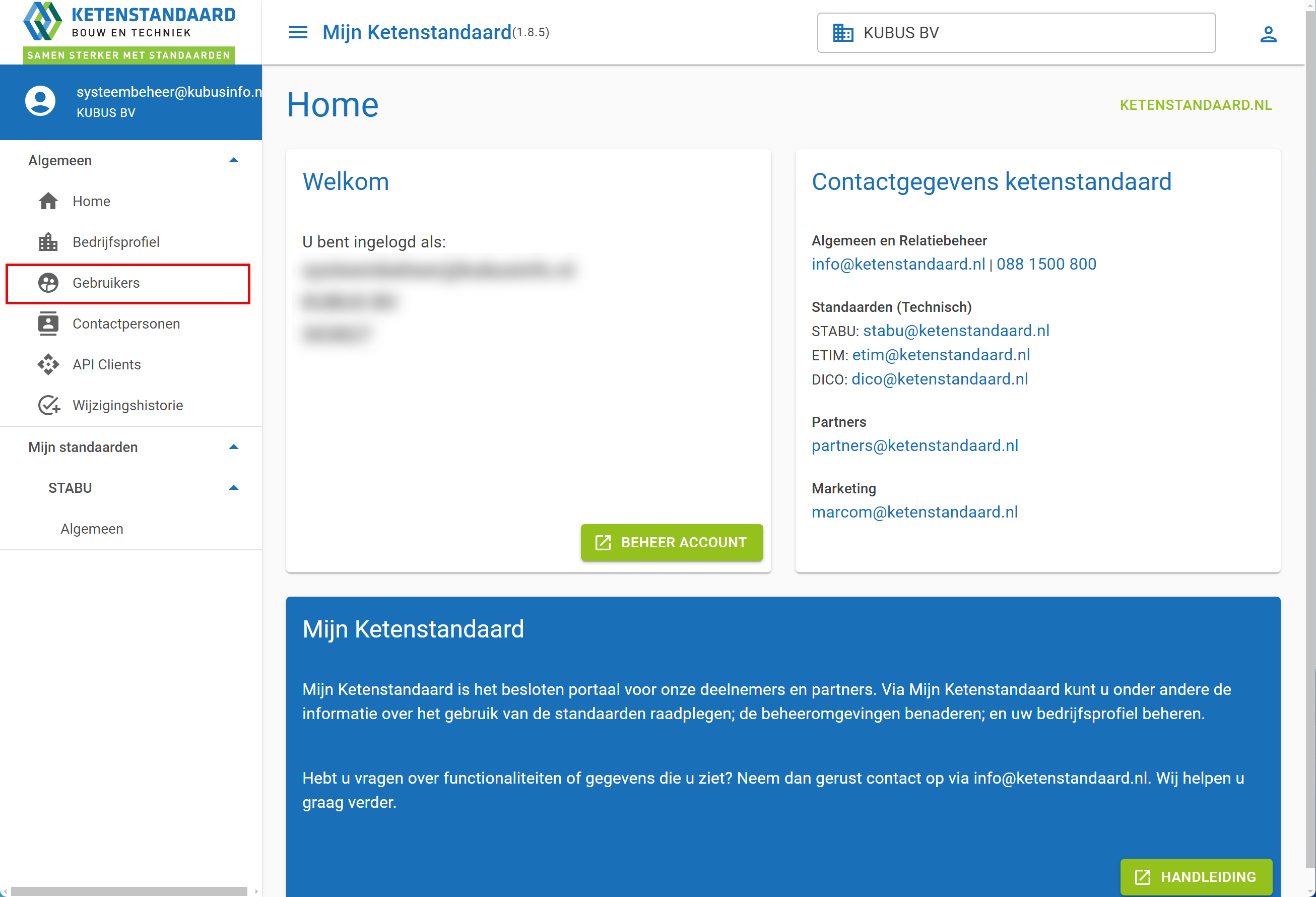Click the profile avatar in sidebar header
Screen dimensions: 1316x897
click(40, 101)
